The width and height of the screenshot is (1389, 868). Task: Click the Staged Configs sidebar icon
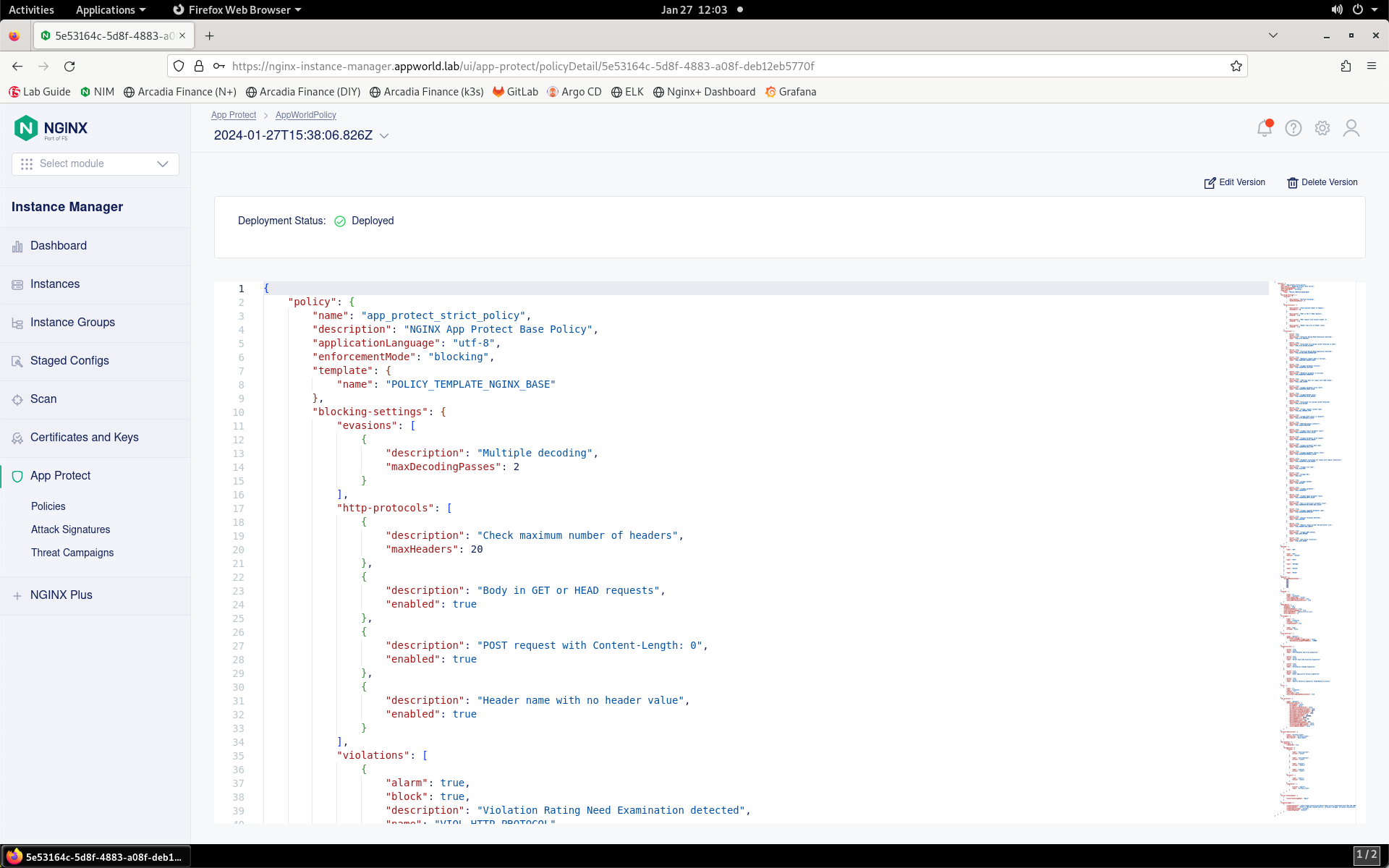17,362
